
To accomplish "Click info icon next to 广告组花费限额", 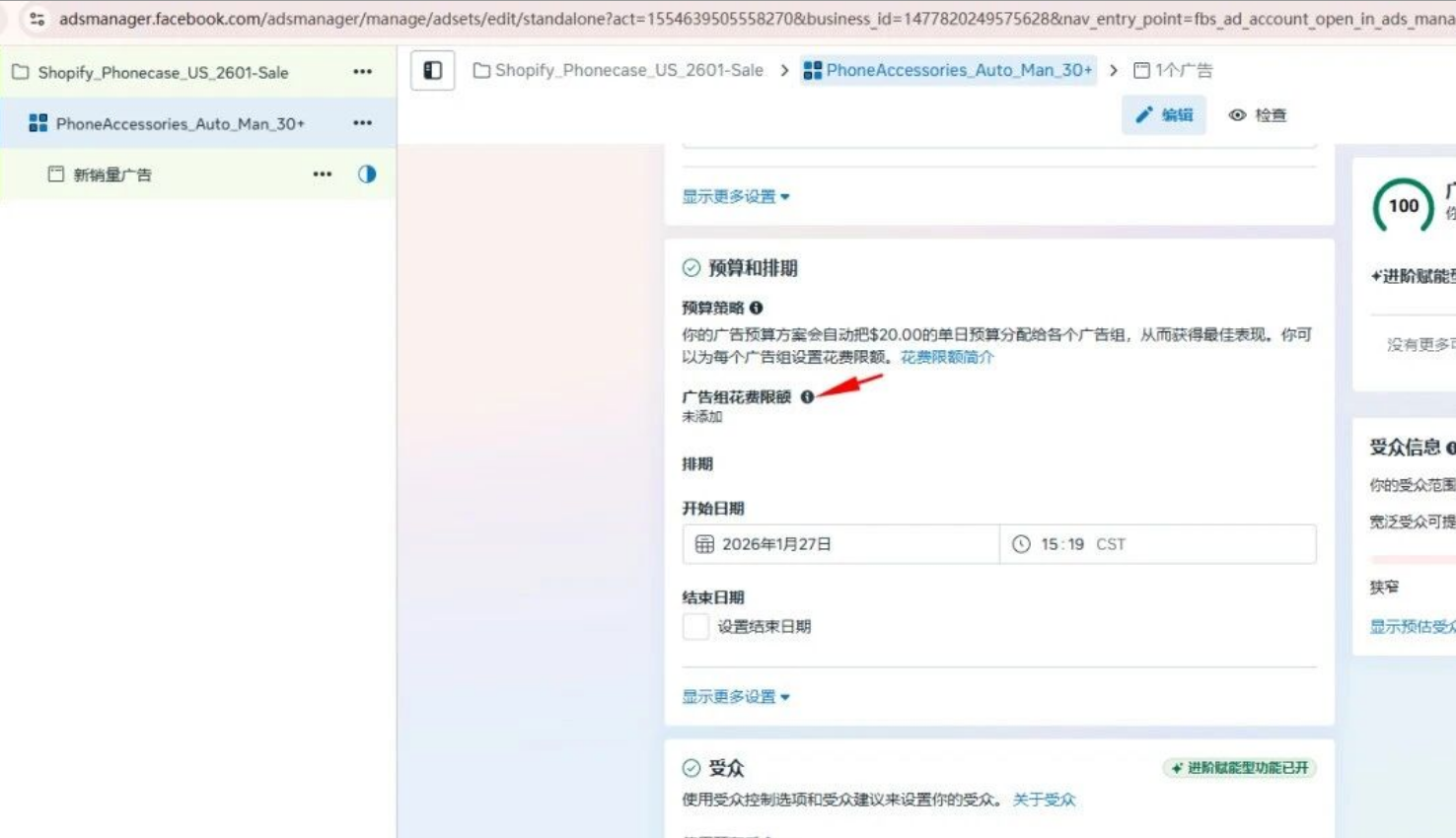I will click(807, 396).
